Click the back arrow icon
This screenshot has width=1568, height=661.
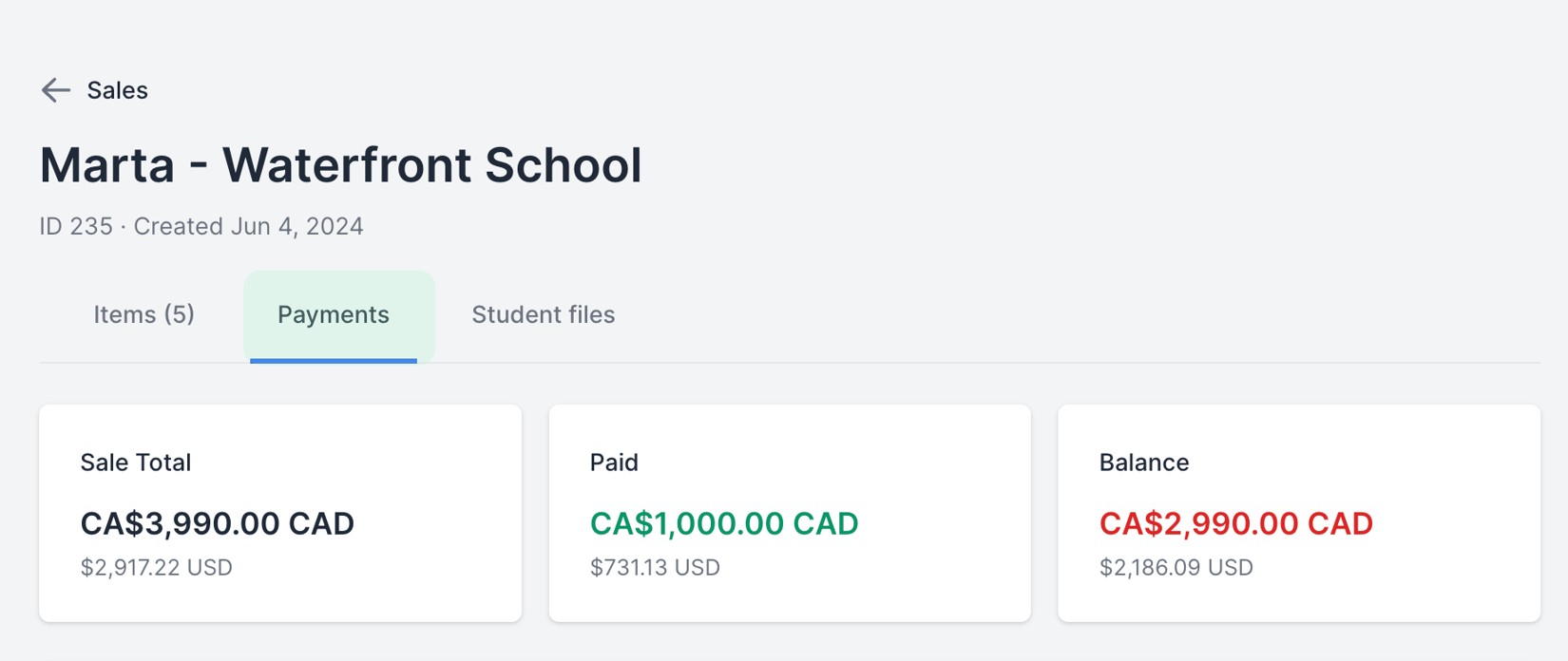tap(56, 90)
